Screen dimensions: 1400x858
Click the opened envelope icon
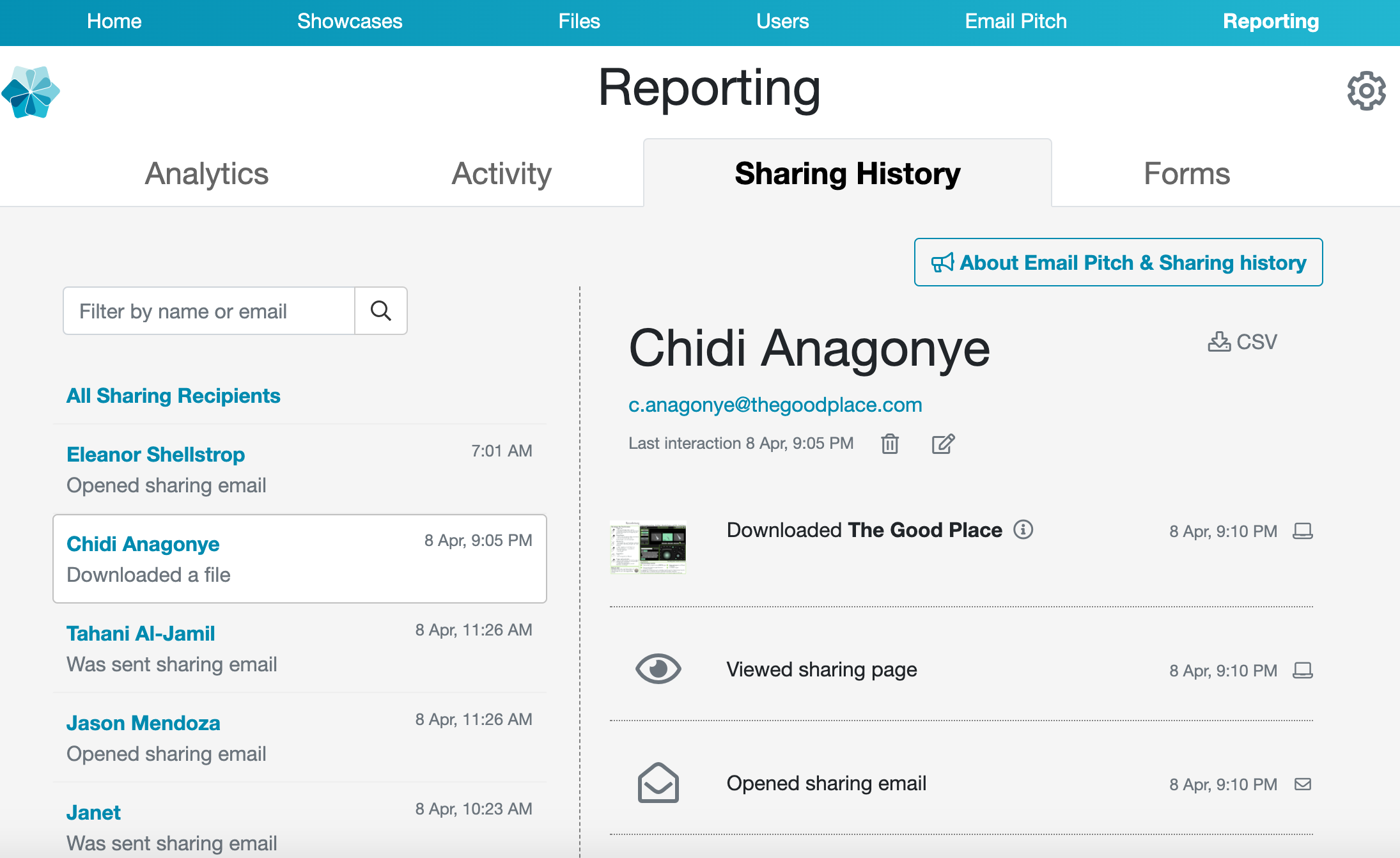pyautogui.click(x=658, y=783)
